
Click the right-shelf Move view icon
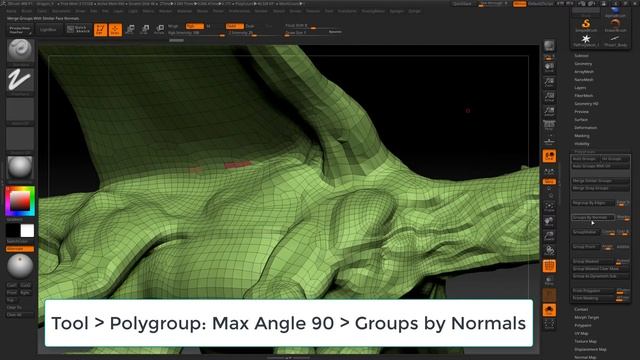[549, 221]
